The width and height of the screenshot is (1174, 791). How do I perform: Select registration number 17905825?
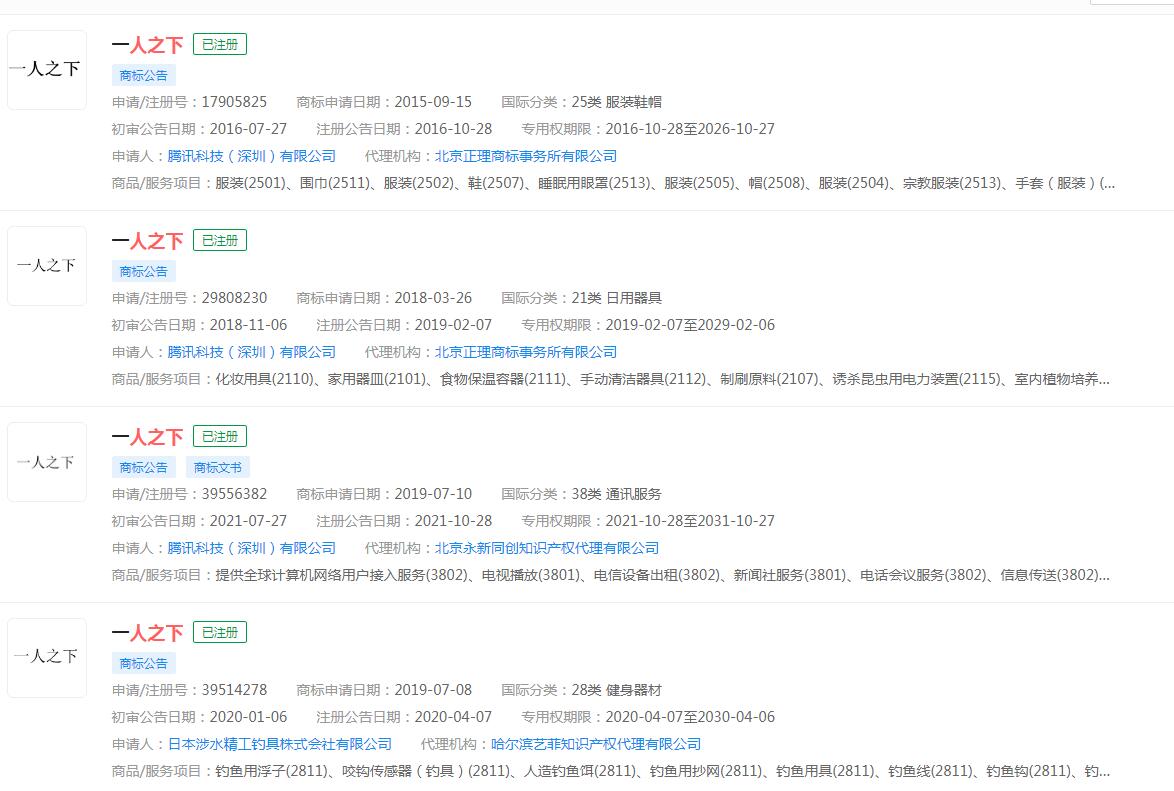(234, 102)
